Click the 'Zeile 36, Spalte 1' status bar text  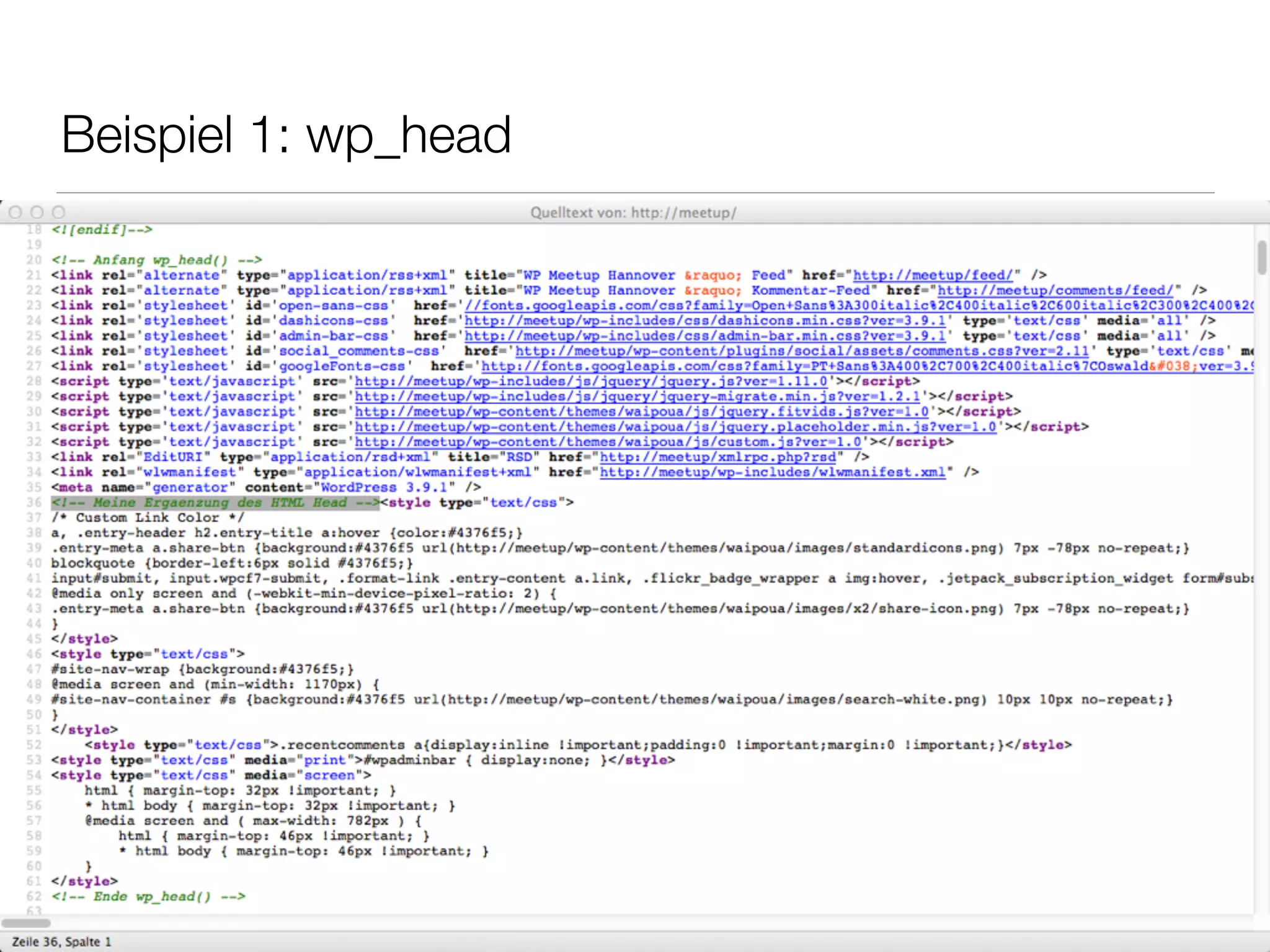click(x=61, y=941)
